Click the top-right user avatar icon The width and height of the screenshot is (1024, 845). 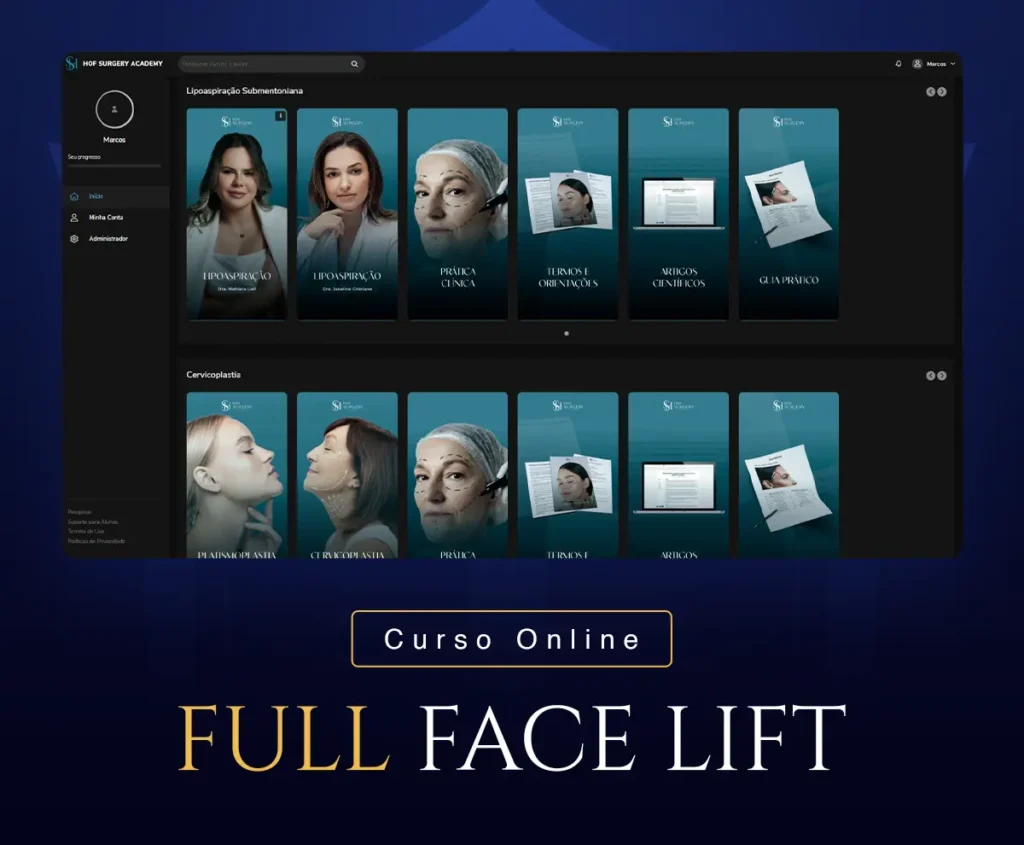point(917,63)
